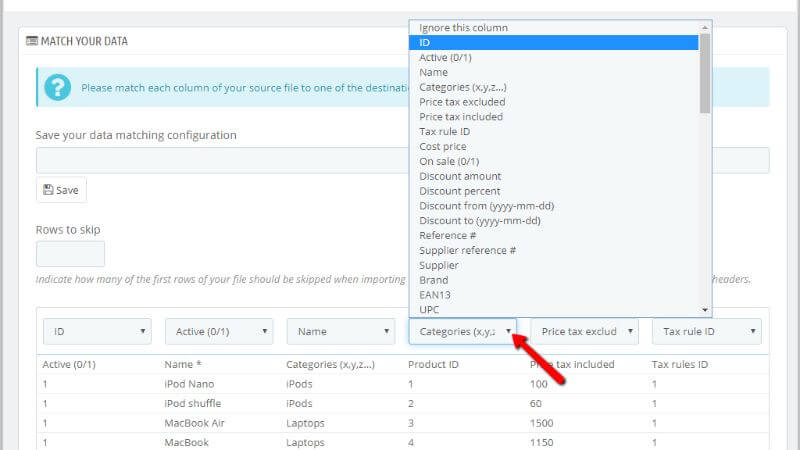
Task: Click the dropdown list scrollbar thumb
Action: [x=705, y=73]
